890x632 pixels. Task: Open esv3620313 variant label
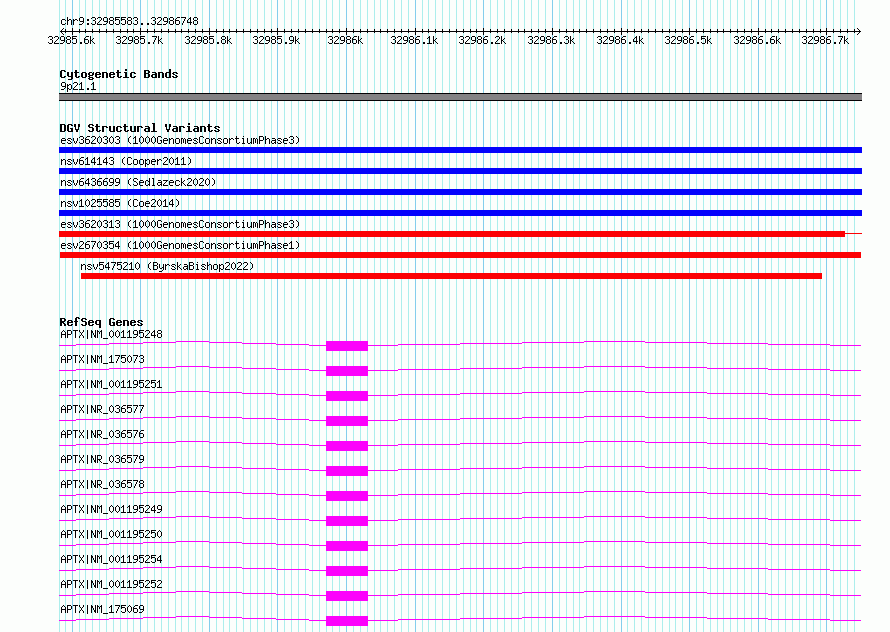tap(180, 224)
